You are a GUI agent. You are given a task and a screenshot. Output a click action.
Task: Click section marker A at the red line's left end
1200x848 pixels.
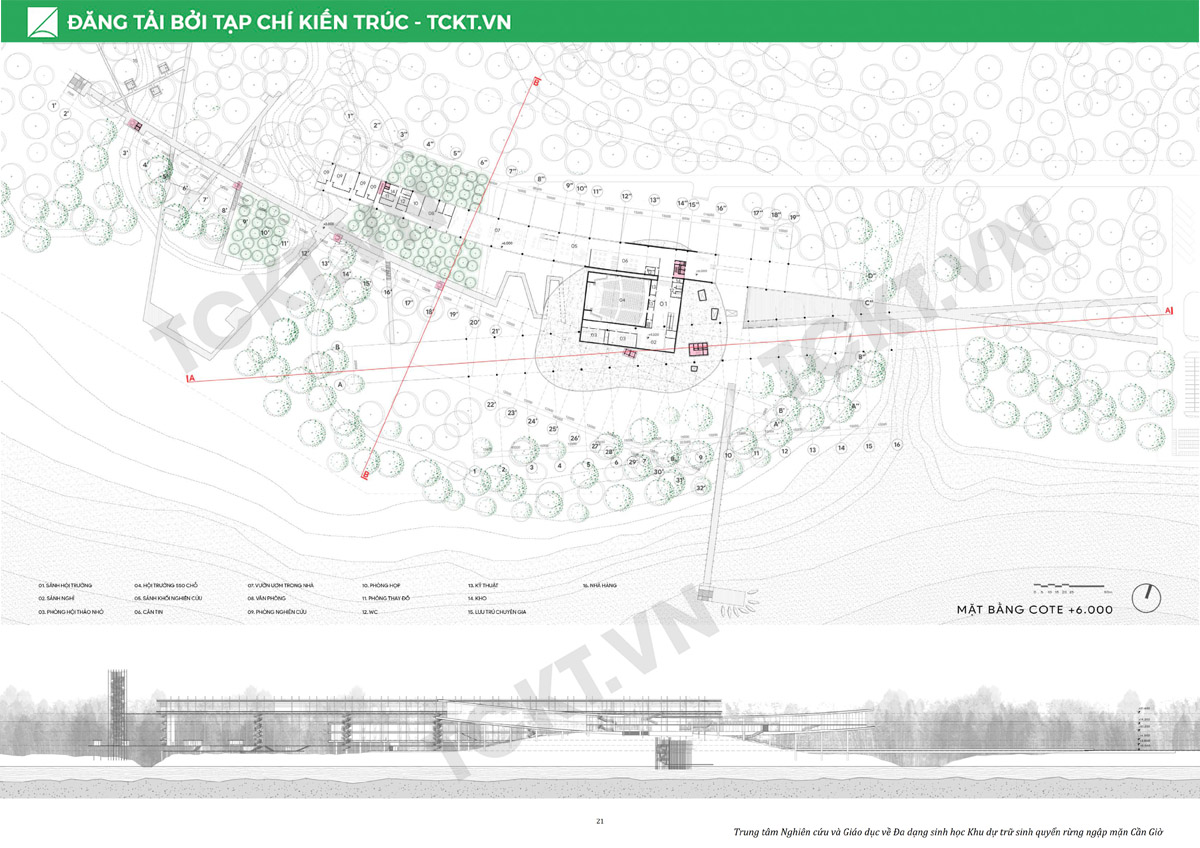tap(190, 379)
